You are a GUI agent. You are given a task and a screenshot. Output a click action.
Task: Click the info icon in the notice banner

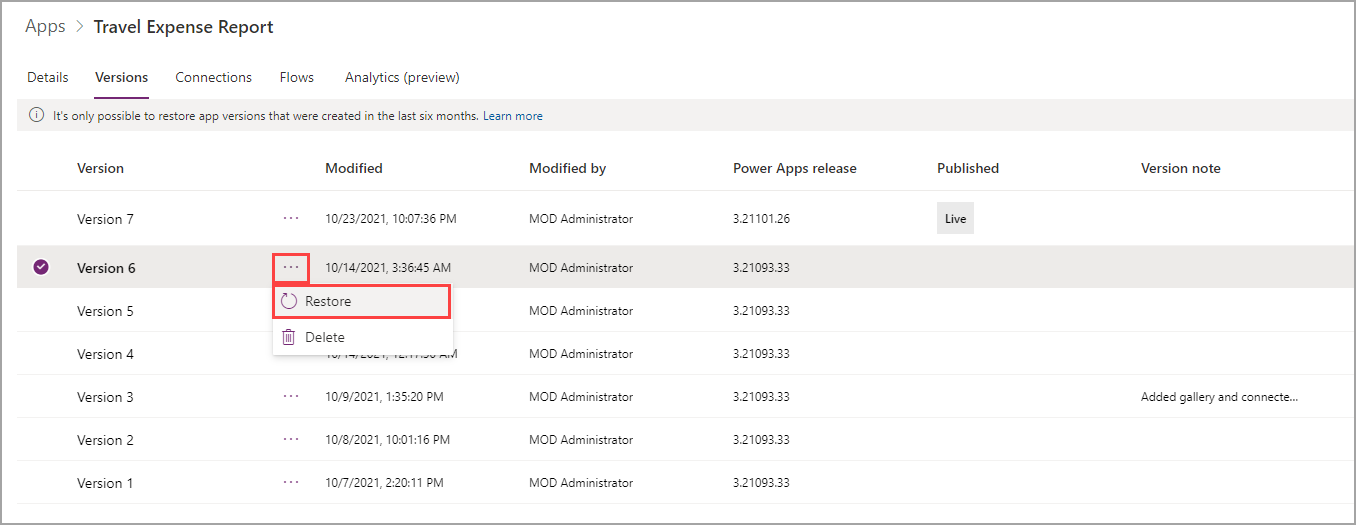(37, 116)
